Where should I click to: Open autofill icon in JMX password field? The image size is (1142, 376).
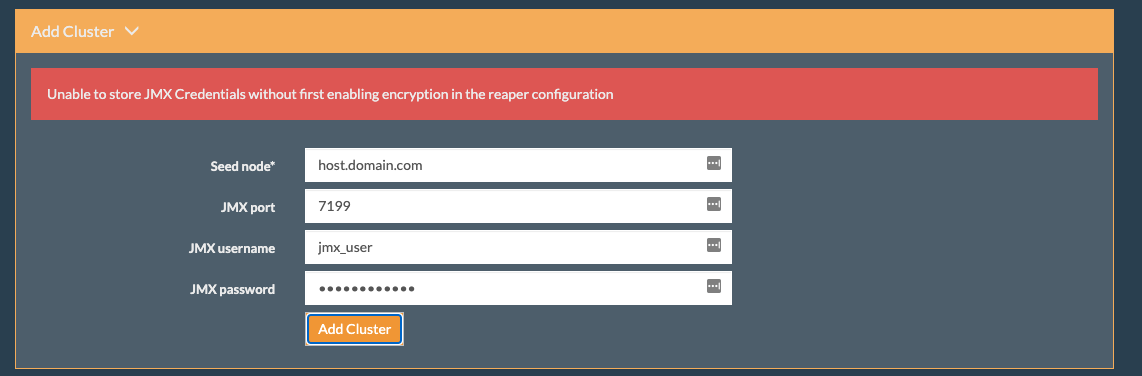714,286
